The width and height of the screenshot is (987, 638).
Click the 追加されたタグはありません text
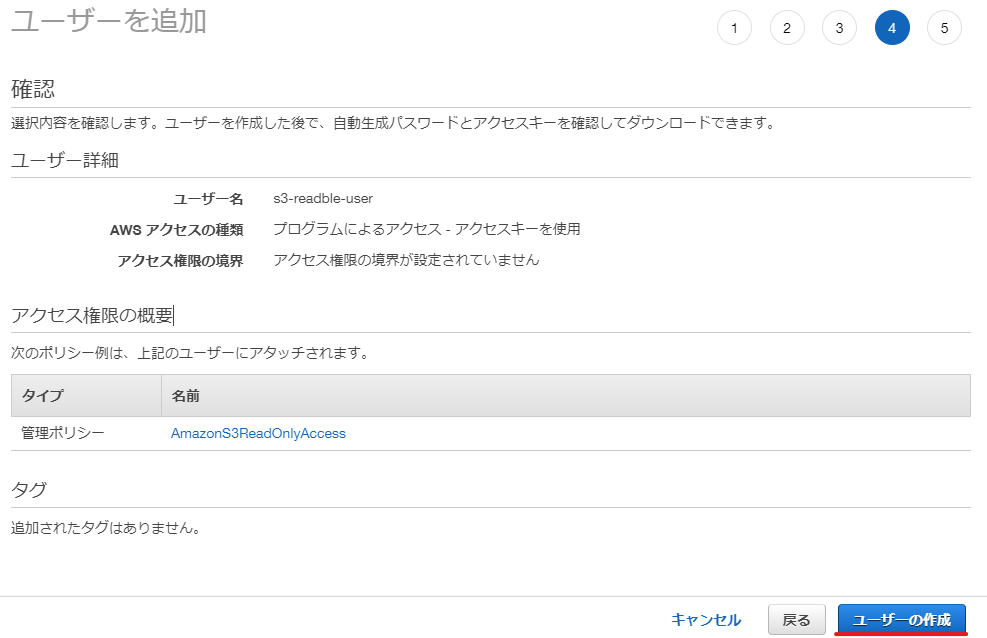point(106,528)
